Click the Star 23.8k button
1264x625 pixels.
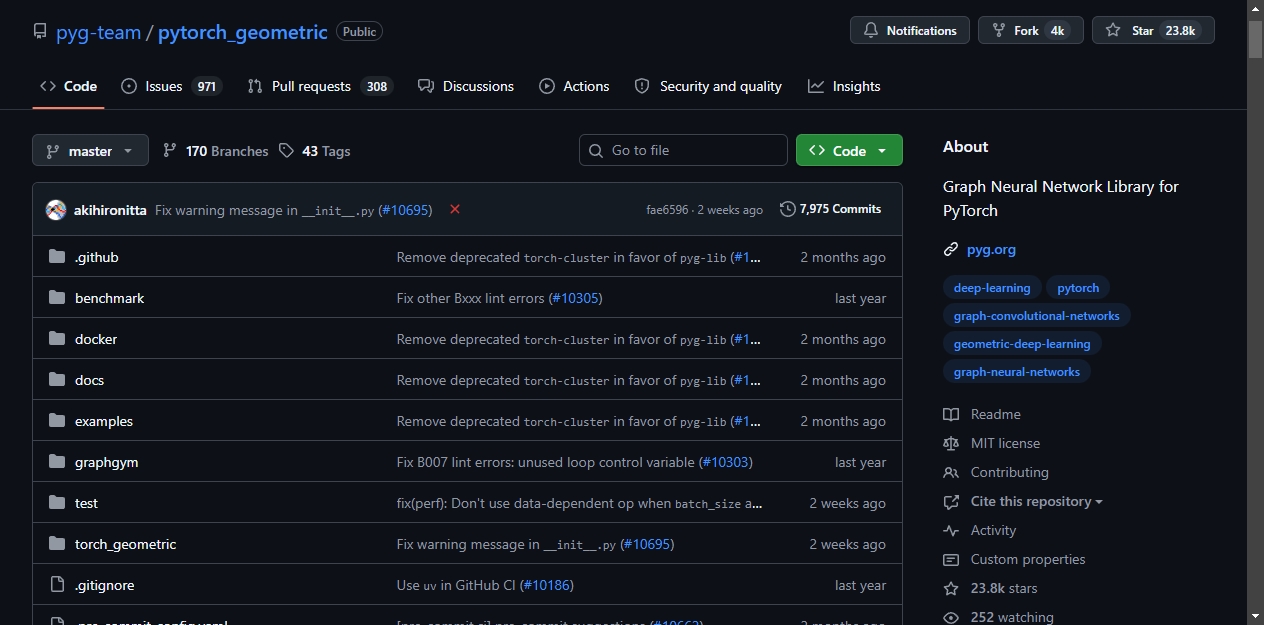[1153, 30]
